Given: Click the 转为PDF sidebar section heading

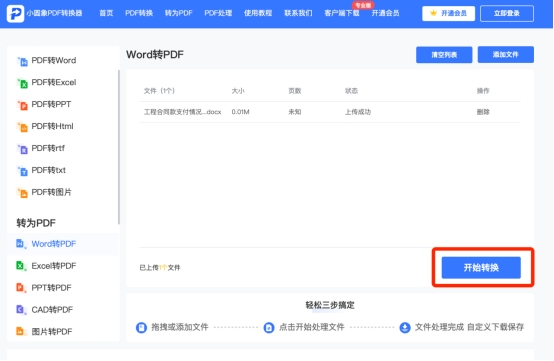Looking at the screenshot, I should point(36,223).
